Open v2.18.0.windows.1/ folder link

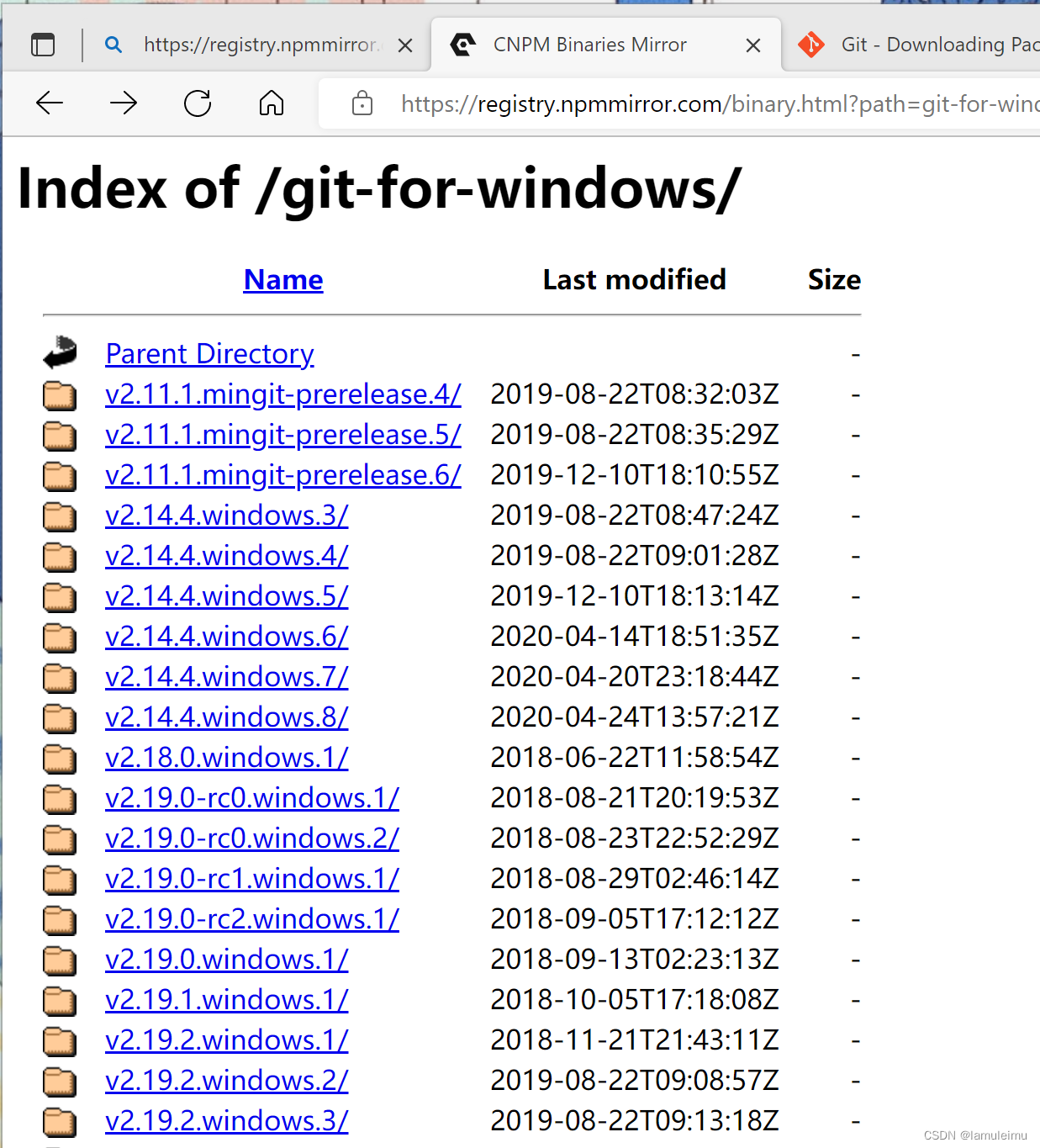[227, 758]
